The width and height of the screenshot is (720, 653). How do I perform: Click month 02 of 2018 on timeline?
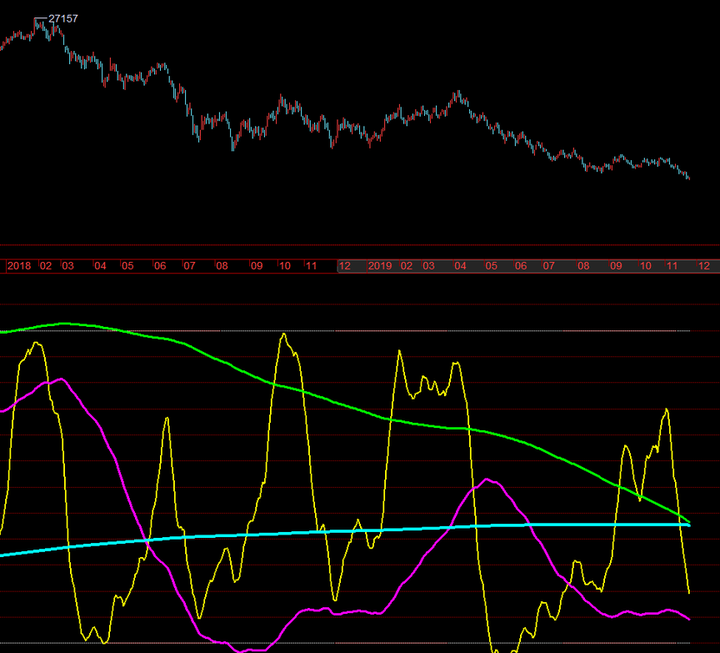tap(45, 266)
